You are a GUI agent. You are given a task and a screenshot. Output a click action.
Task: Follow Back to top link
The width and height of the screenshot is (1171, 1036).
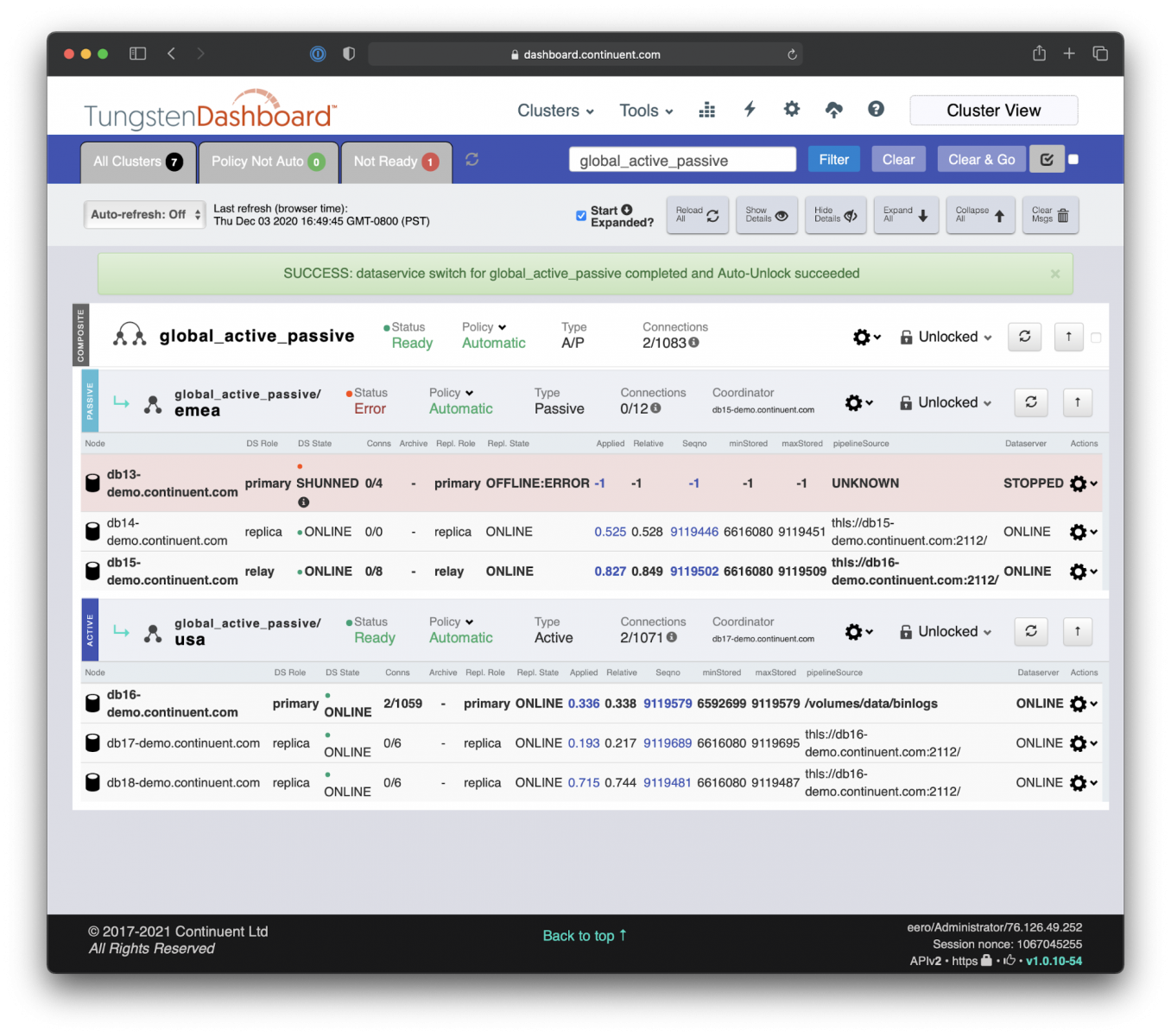[x=585, y=936]
